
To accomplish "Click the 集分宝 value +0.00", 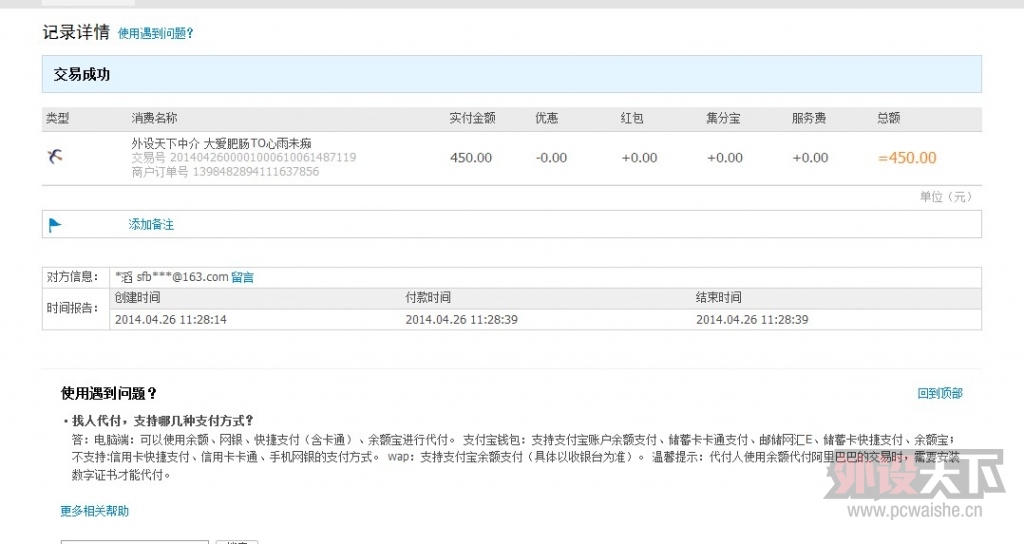I will coord(724,158).
